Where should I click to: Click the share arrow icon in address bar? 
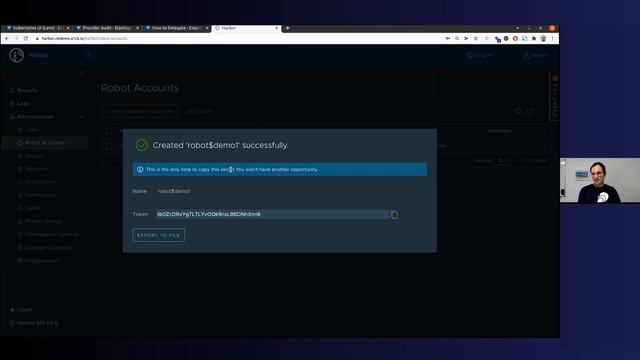(466, 38)
